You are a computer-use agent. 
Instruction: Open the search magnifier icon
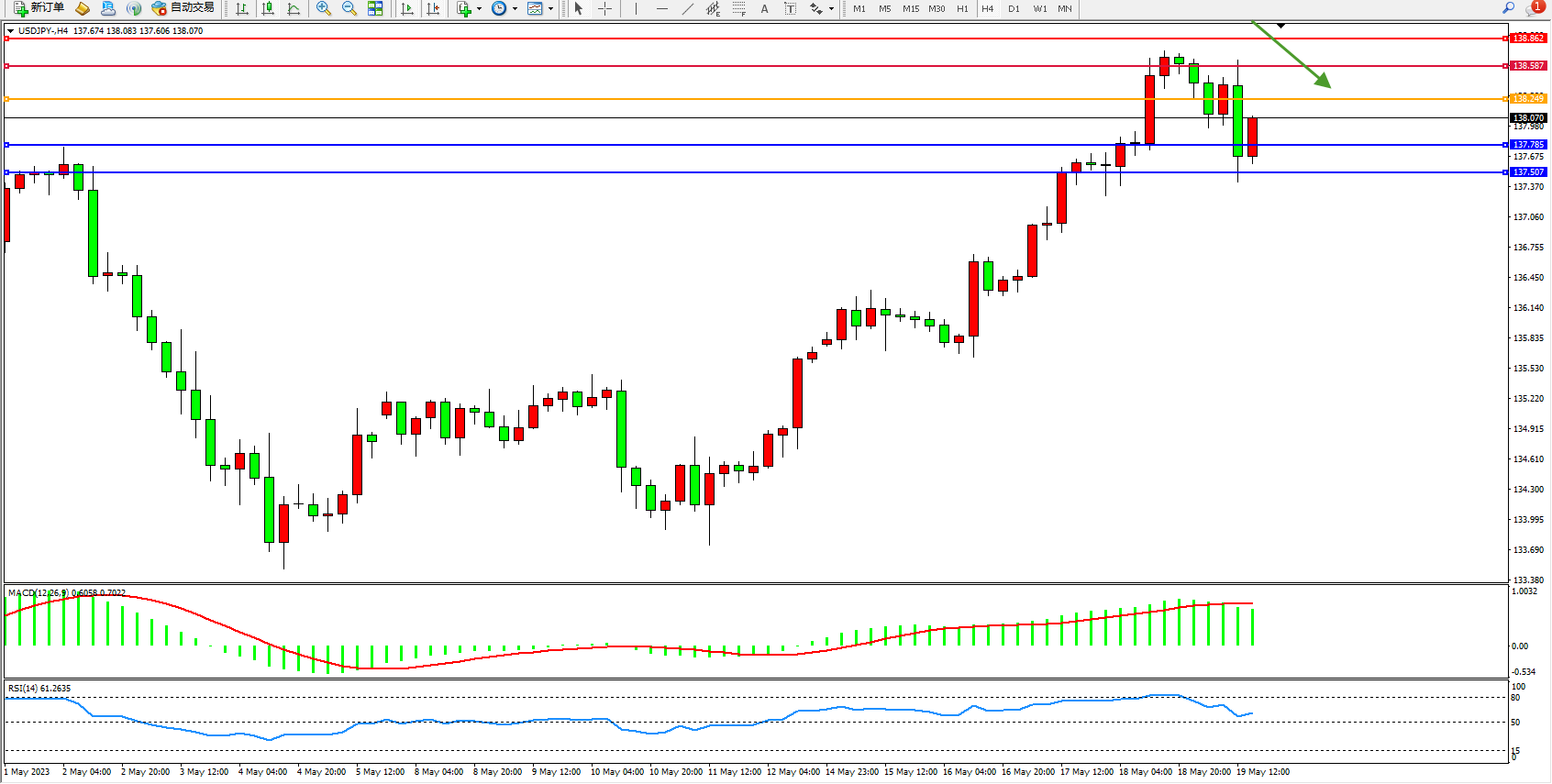[x=1508, y=8]
